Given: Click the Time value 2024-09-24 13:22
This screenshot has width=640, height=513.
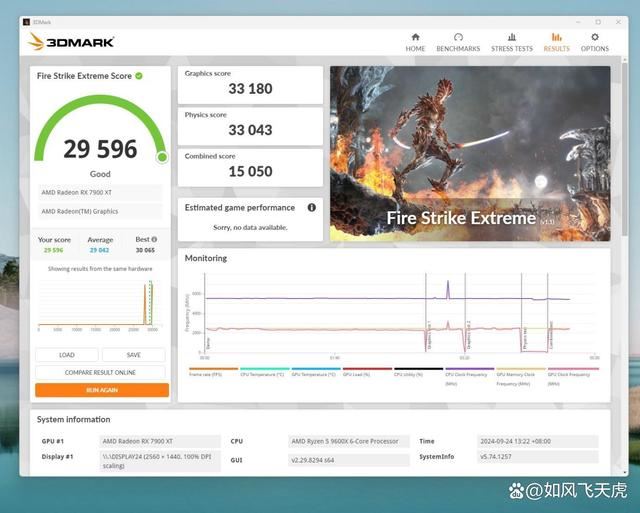Looking at the screenshot, I should [x=538, y=441].
